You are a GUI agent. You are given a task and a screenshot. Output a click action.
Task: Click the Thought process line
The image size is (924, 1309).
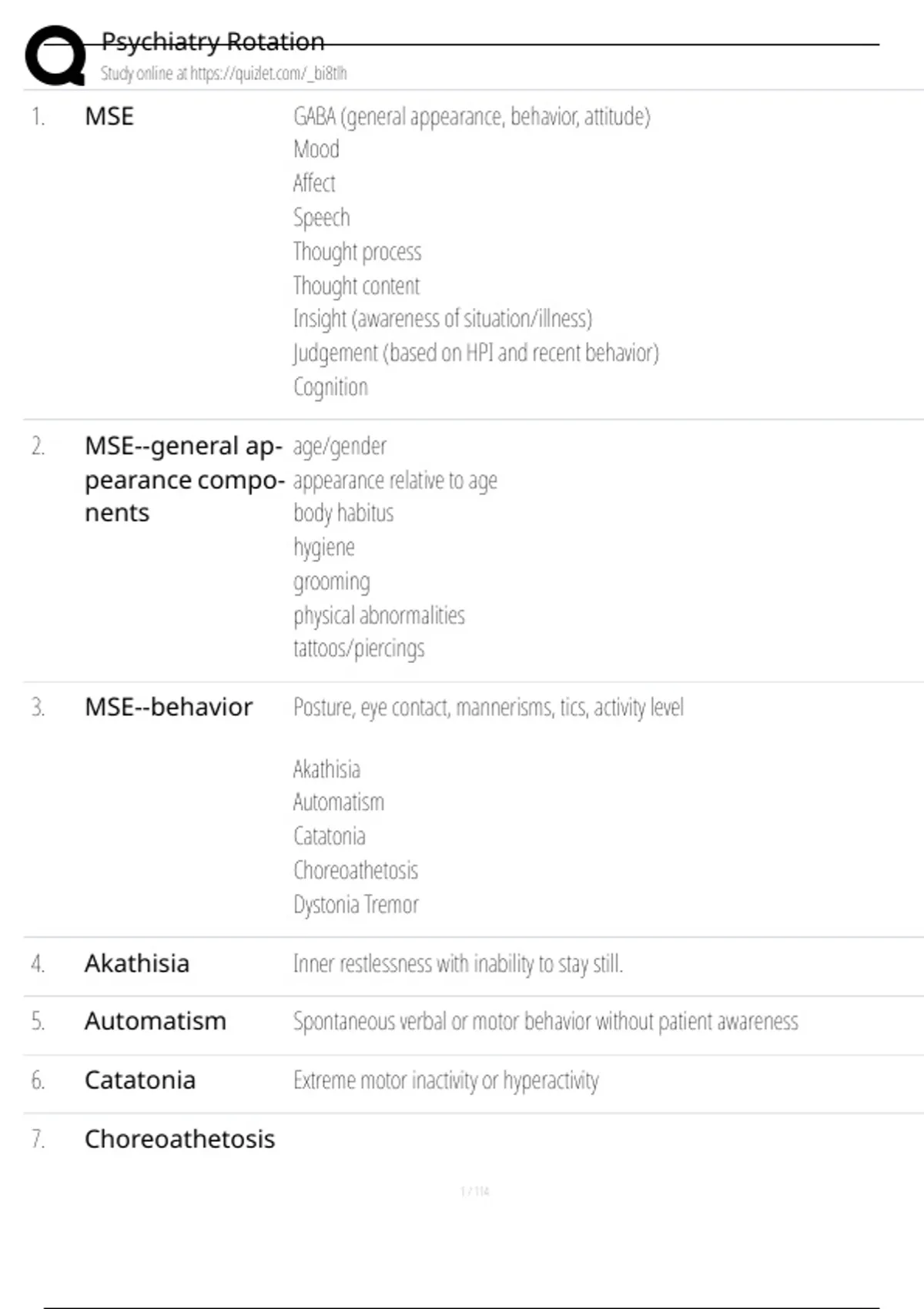click(x=357, y=252)
